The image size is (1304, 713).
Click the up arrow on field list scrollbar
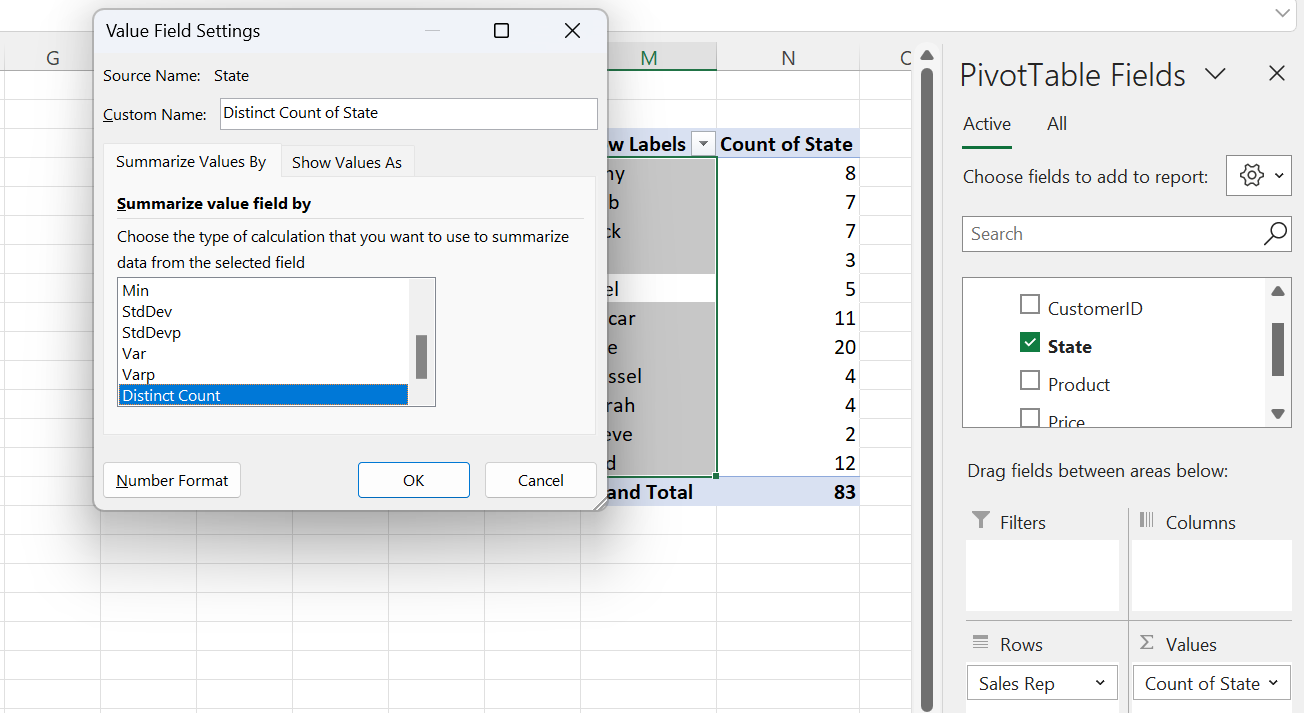click(1278, 290)
